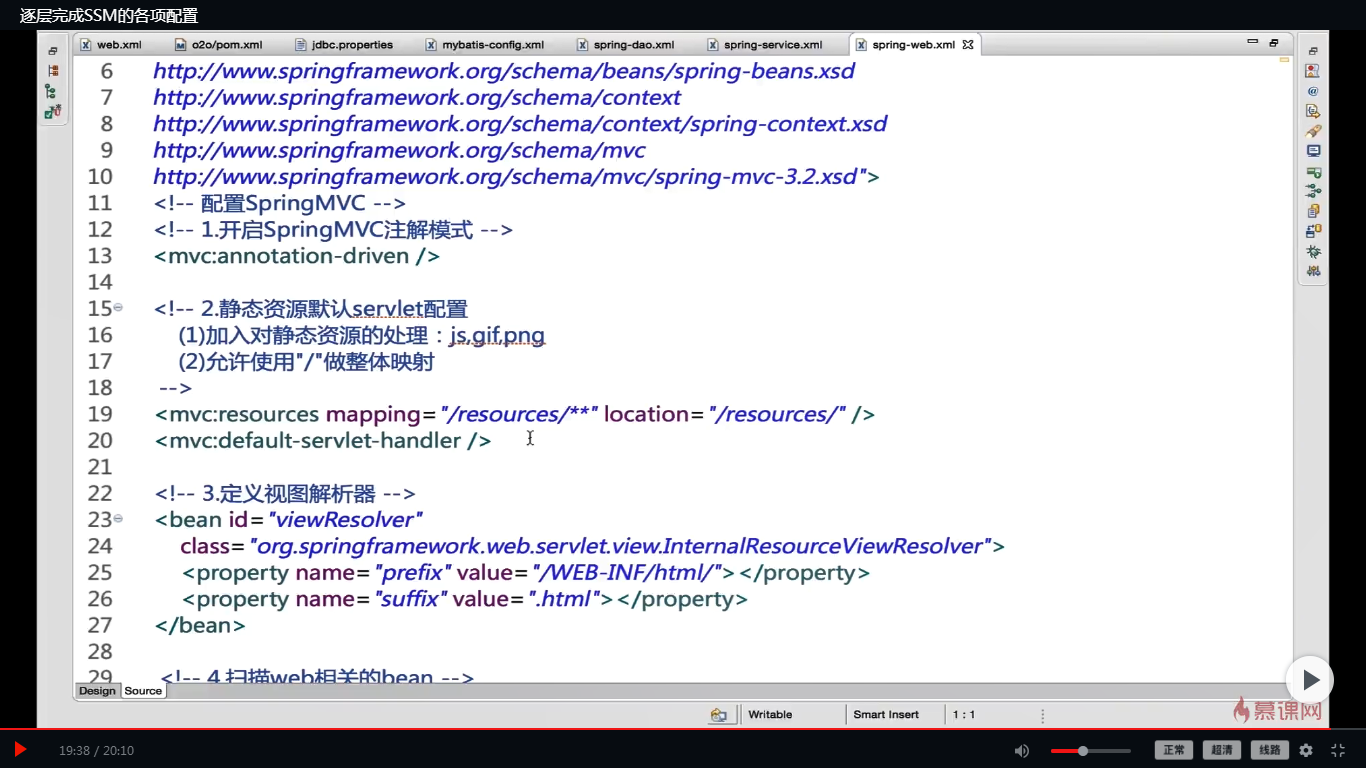1366x768 pixels.
Task: Switch to the Design tab of the XML editor
Action: coord(97,691)
